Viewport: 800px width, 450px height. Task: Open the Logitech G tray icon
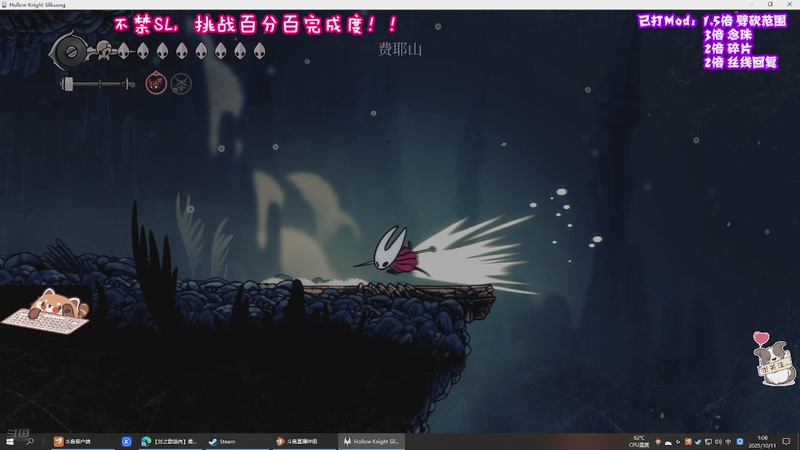pos(678,442)
